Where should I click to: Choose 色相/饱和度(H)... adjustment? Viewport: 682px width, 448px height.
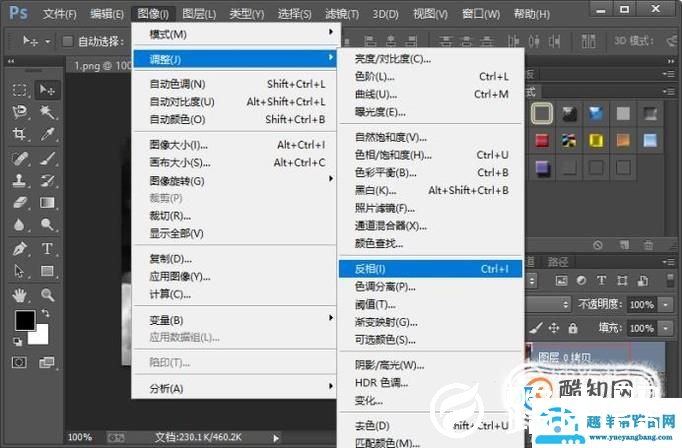click(430, 155)
